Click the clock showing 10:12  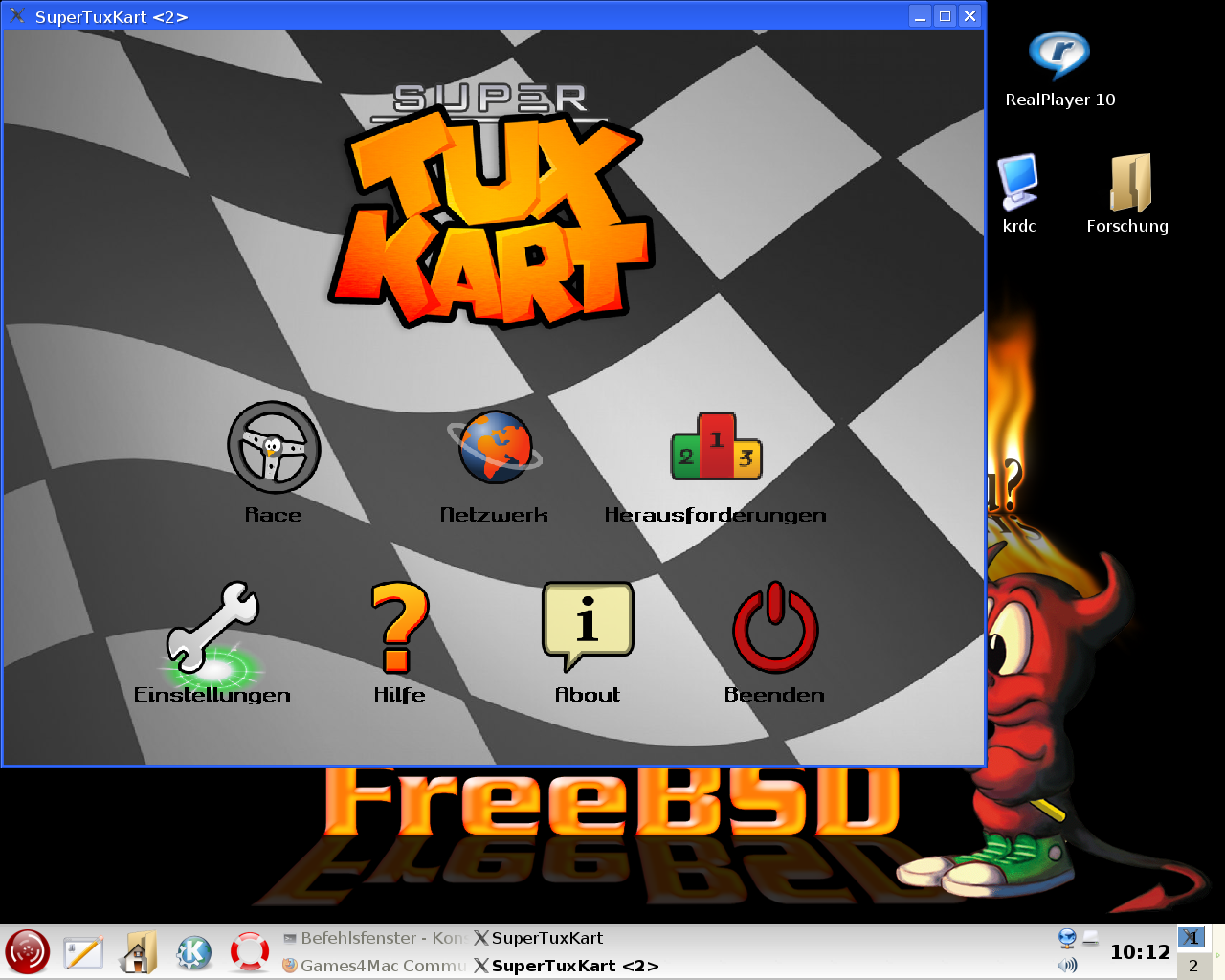(1140, 952)
